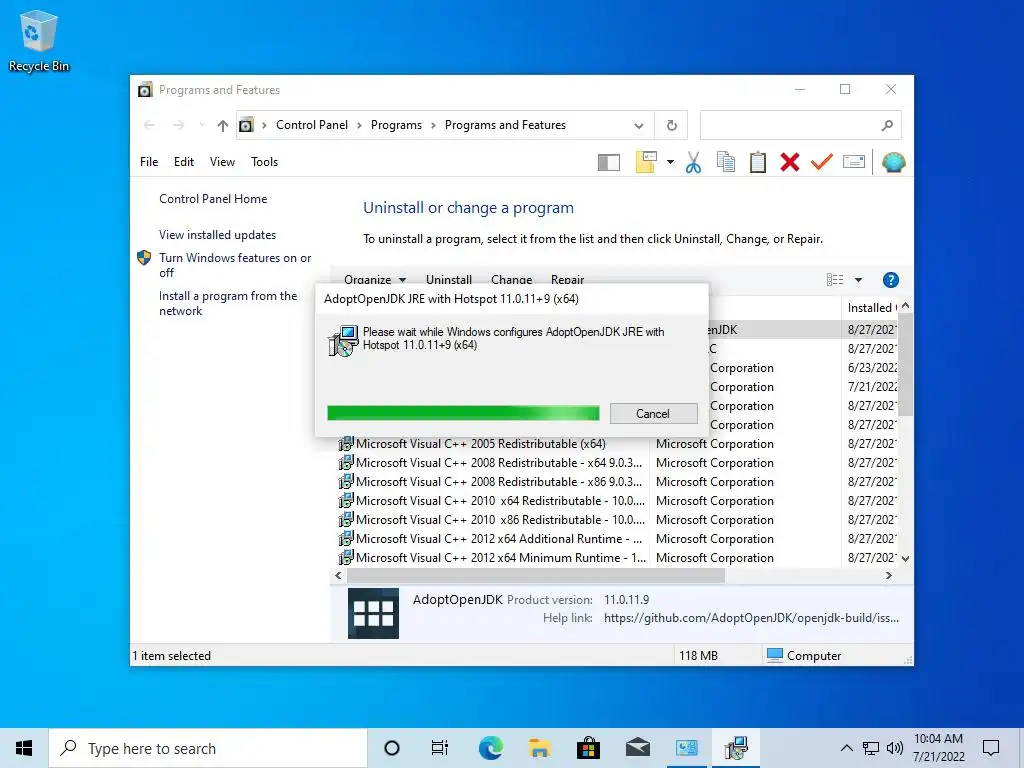This screenshot has width=1024, height=768.
Task: Click the Copy toolbar icon
Action: (726, 162)
